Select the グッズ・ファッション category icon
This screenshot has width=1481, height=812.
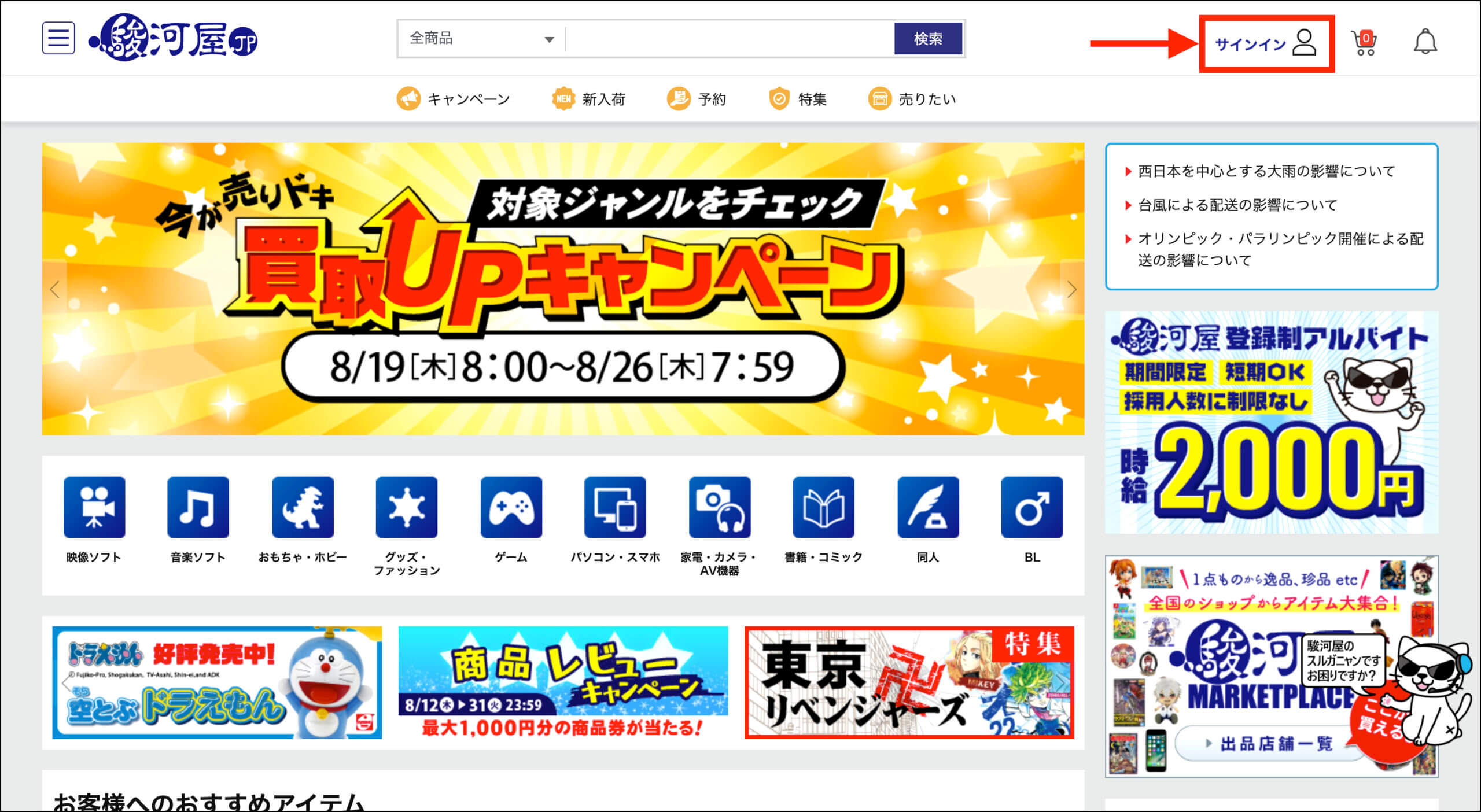pyautogui.click(x=407, y=507)
